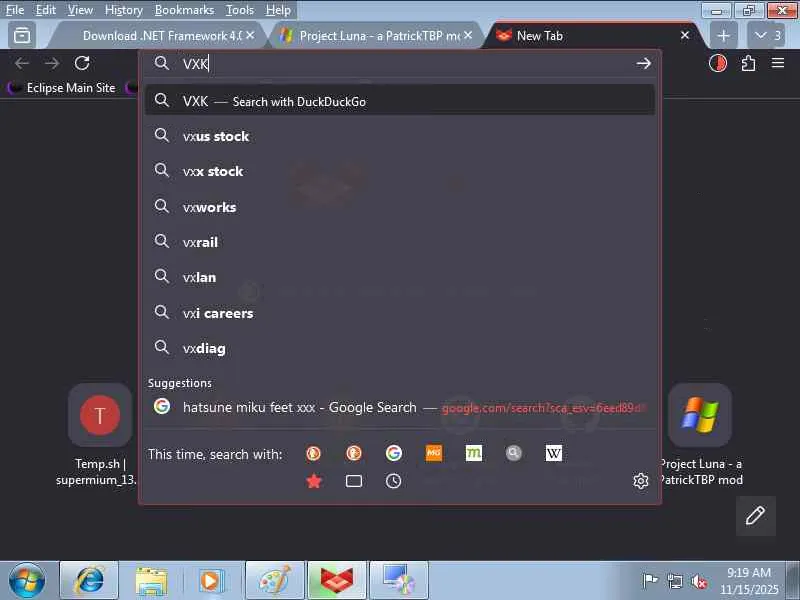800x600 pixels.
Task: Open Windows Explorer from taskbar
Action: click(151, 580)
